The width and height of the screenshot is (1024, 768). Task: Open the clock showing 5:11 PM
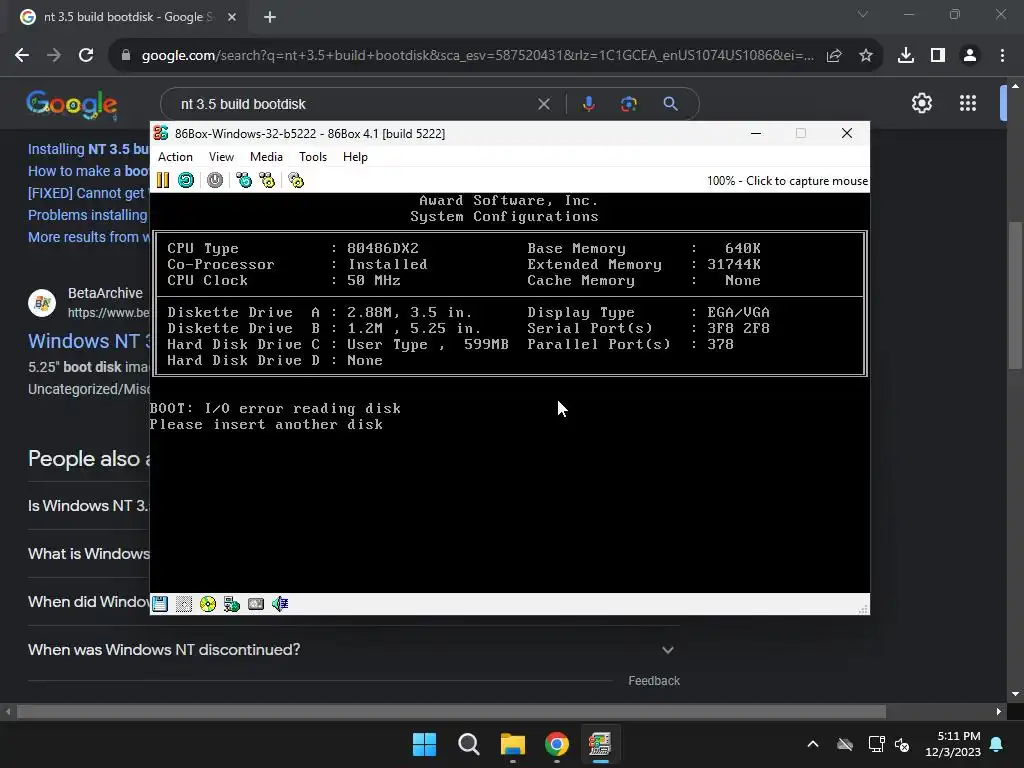pos(953,744)
